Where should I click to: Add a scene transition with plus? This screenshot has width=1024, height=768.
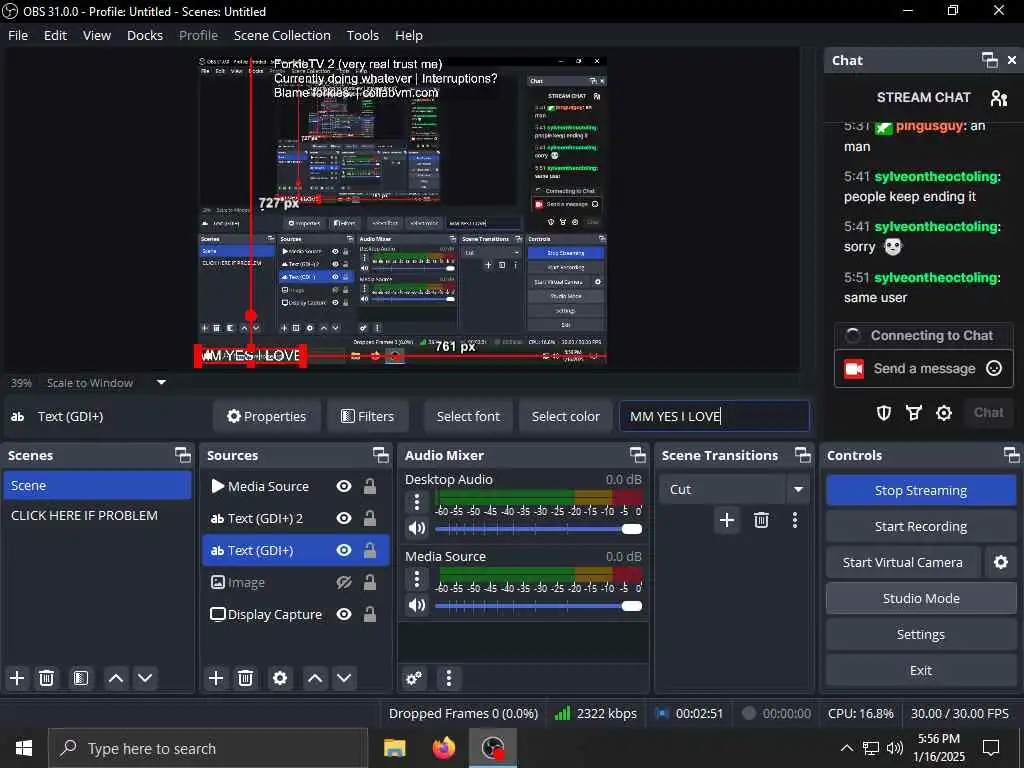click(x=727, y=520)
